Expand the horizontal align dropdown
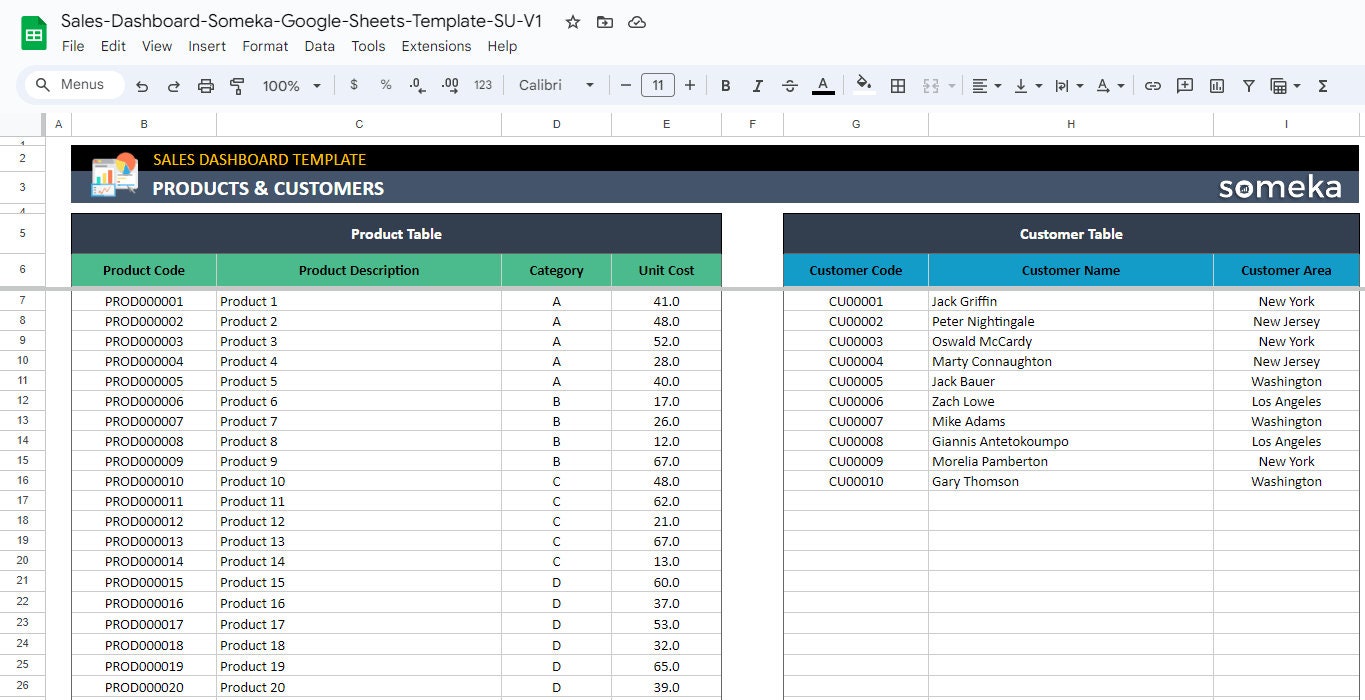 click(x=996, y=85)
